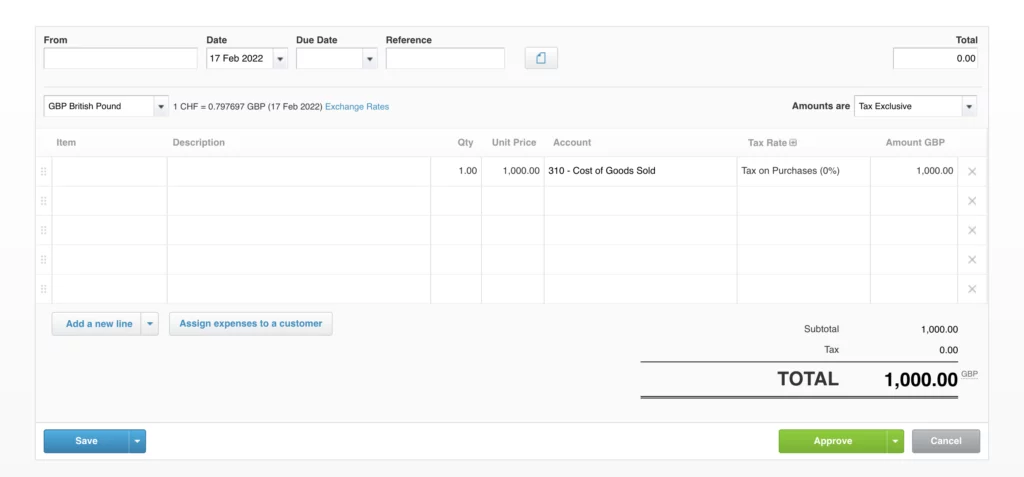Image resolution: width=1024 pixels, height=477 pixels.
Task: Click the third row drag handle
Action: 44,230
